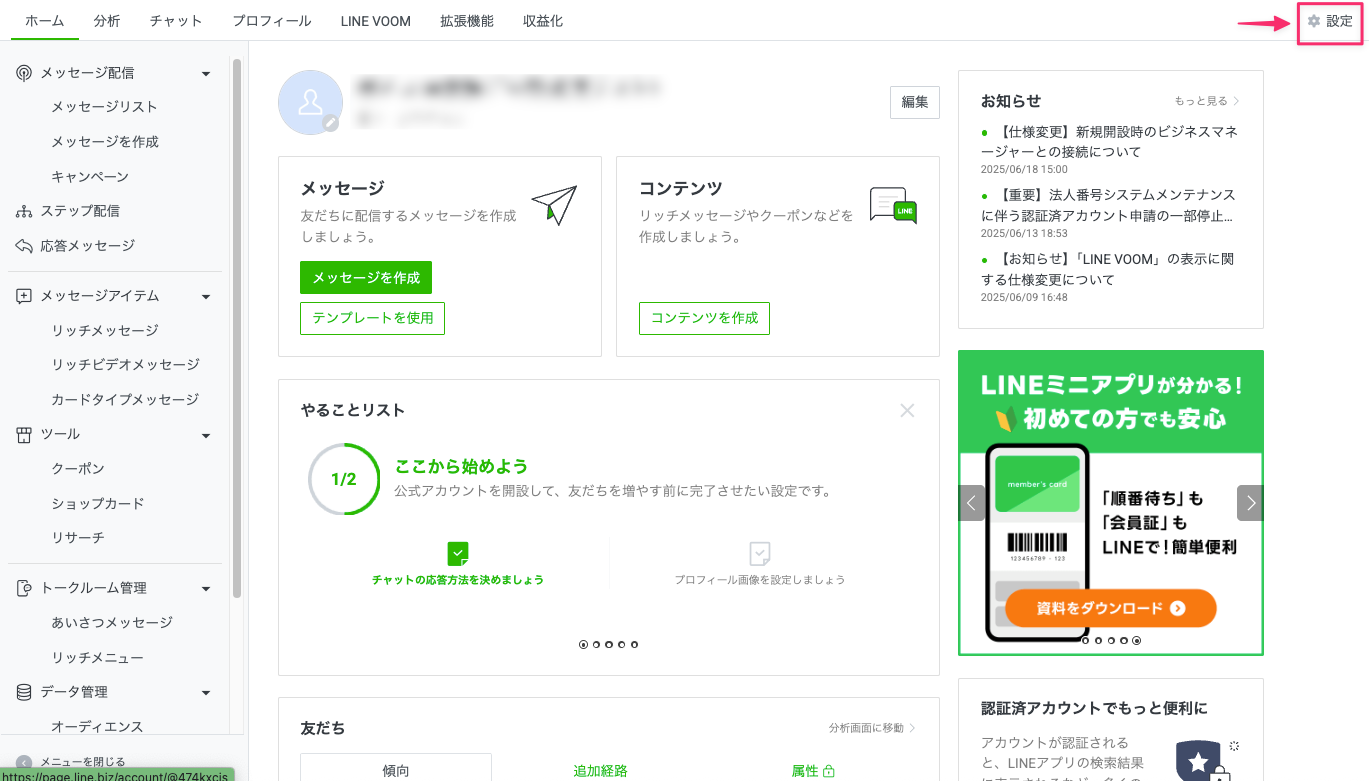This screenshot has width=1369, height=781.
Task: Open the プロフィール tab
Action: [x=272, y=21]
